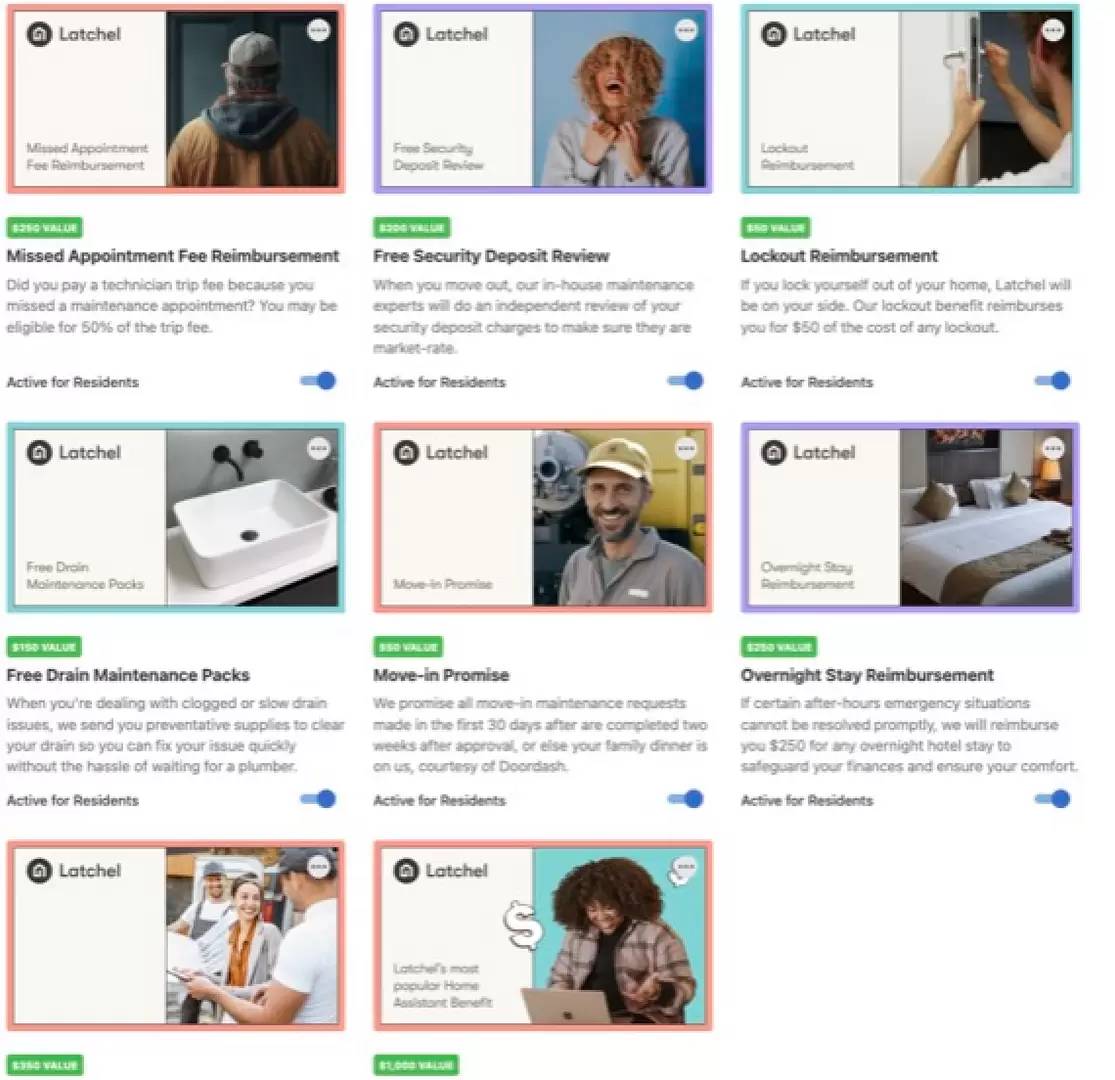The image size is (1115, 1080).
Task: Click Overnight Stay Reimbursement heading
Action: coord(867,675)
